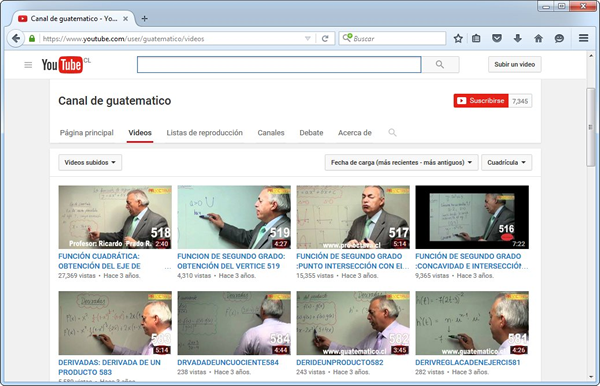Bookmark this page with the star icon
The height and width of the screenshot is (386, 600).
point(458,38)
